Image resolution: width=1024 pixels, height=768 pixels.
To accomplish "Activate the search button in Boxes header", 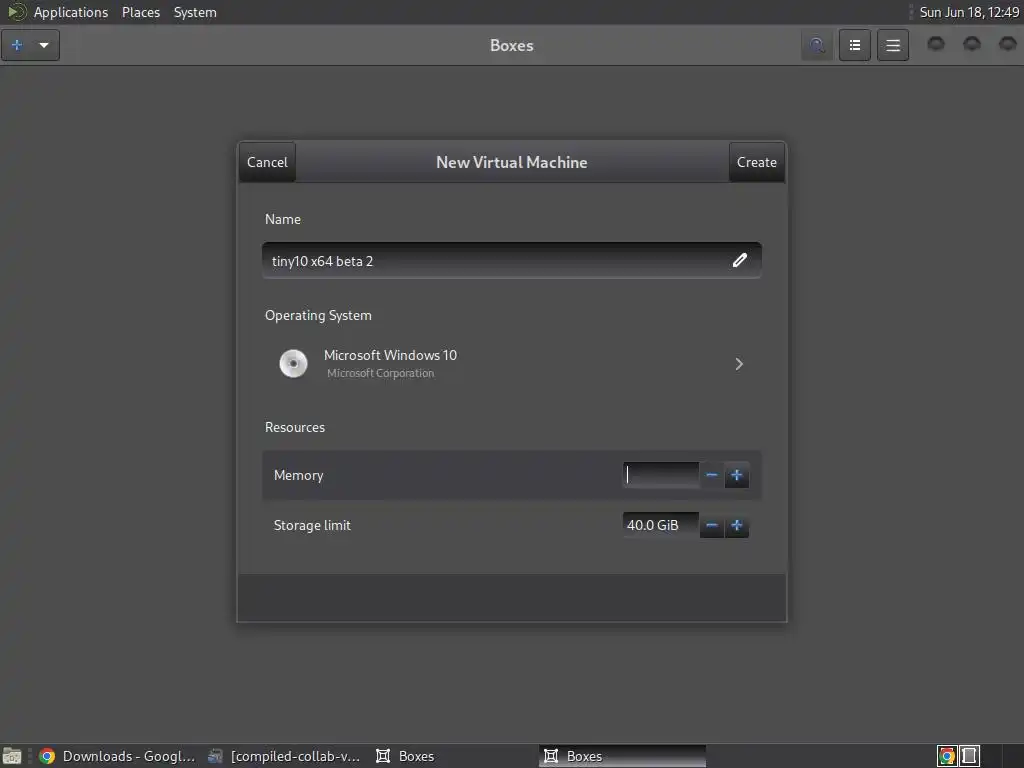I will point(816,45).
